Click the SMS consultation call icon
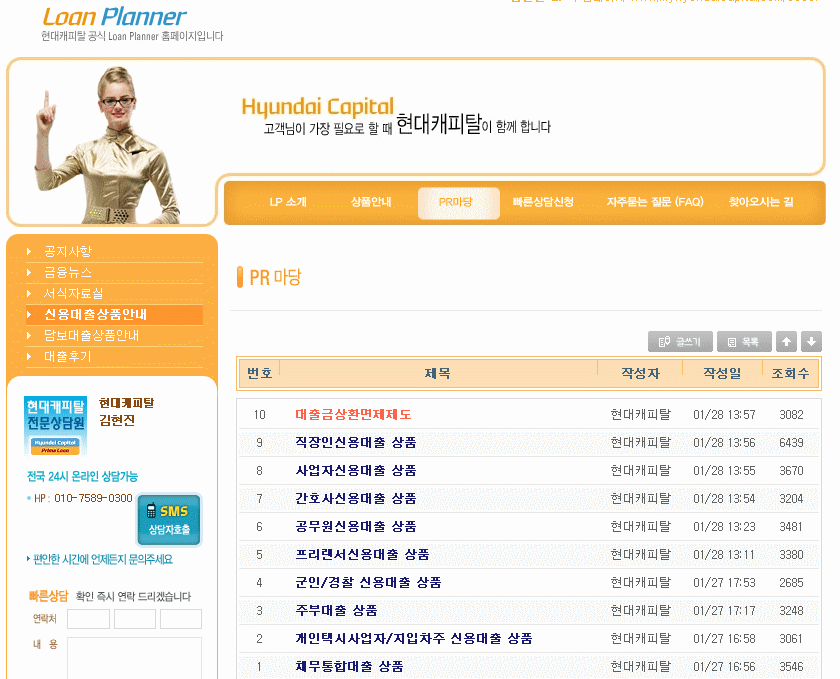The width and height of the screenshot is (840, 679). point(168,519)
